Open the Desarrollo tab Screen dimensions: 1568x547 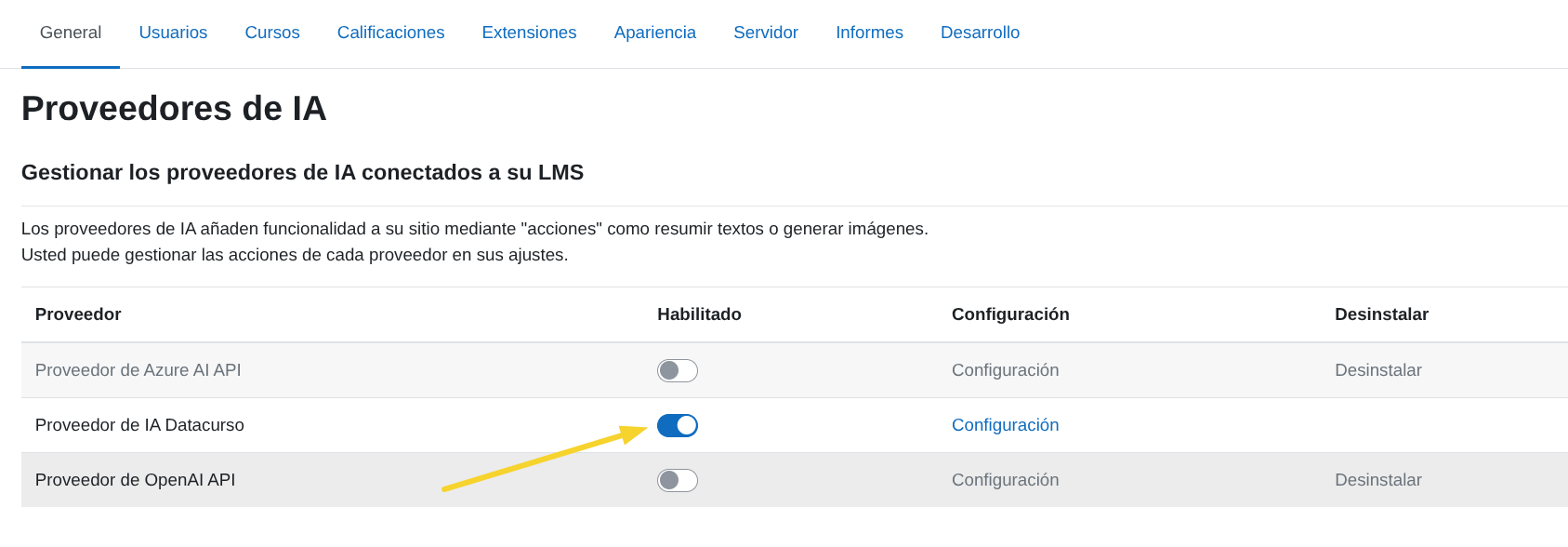point(980,33)
